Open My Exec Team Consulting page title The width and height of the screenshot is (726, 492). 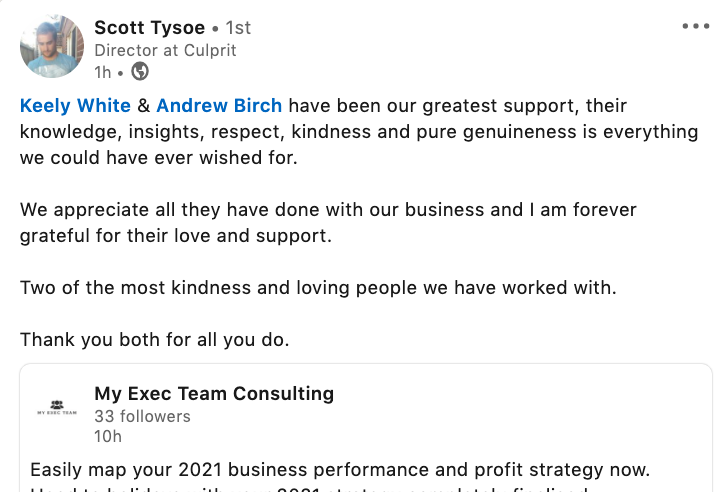coord(214,394)
